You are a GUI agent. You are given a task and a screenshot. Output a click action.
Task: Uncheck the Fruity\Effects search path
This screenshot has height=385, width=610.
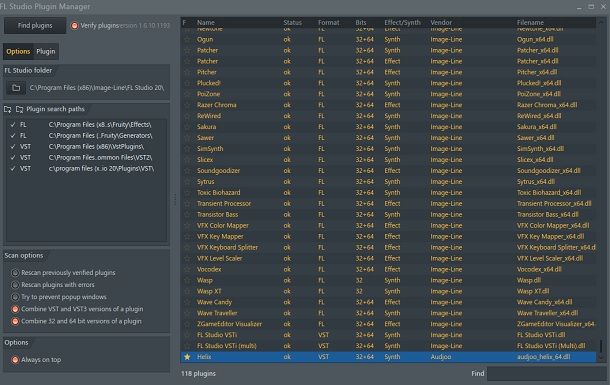(13, 124)
